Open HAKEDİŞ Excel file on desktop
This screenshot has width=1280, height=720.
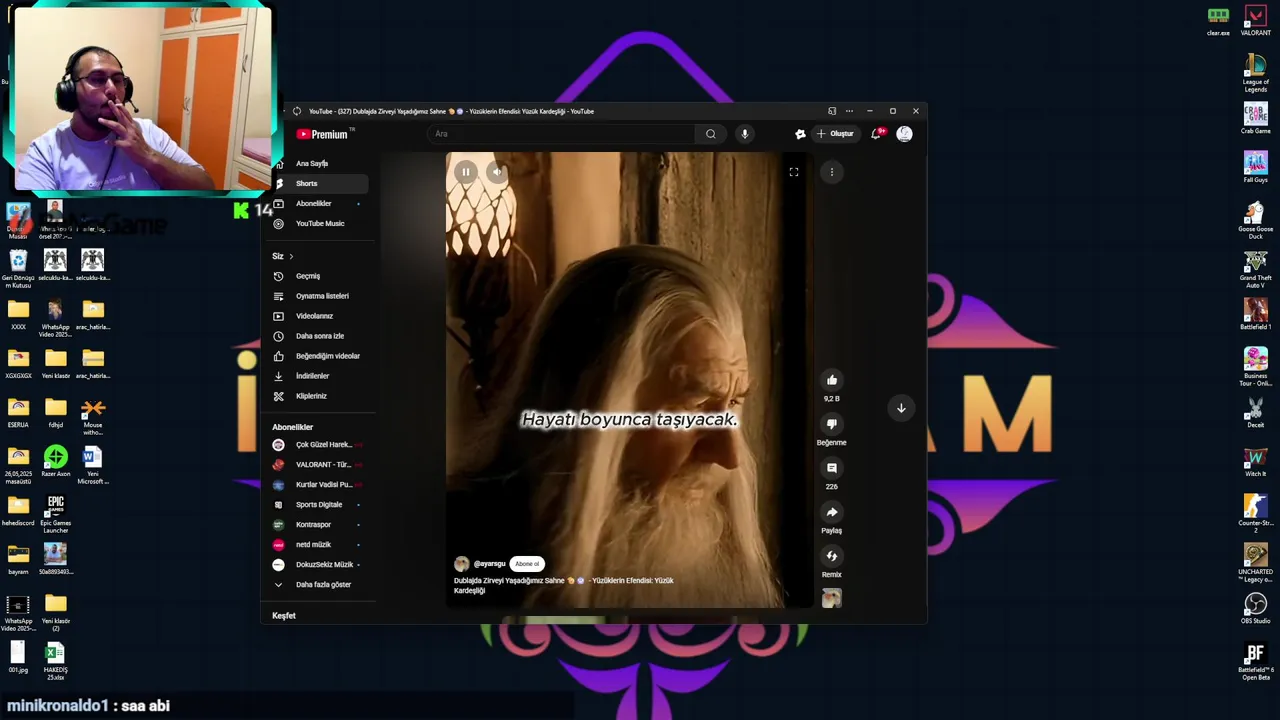click(55, 661)
